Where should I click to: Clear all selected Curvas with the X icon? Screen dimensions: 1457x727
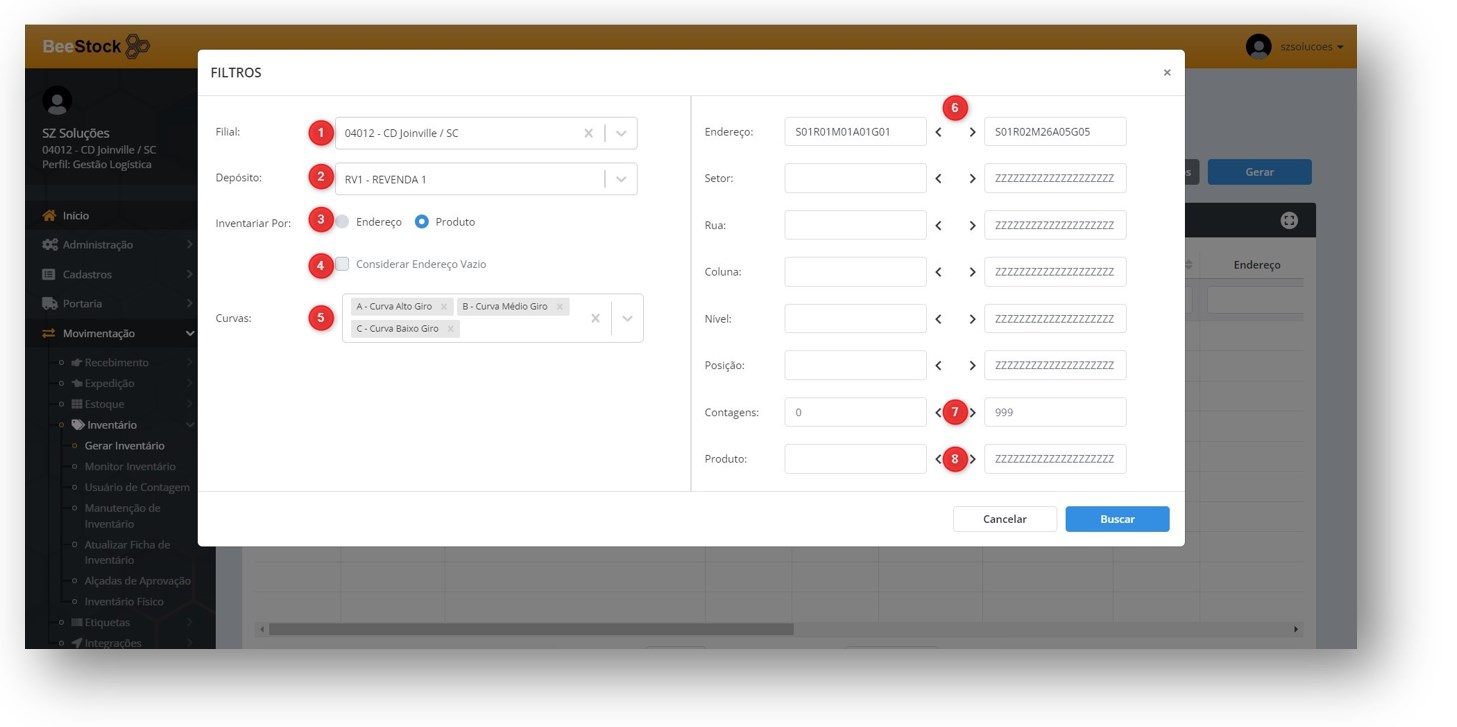[595, 318]
